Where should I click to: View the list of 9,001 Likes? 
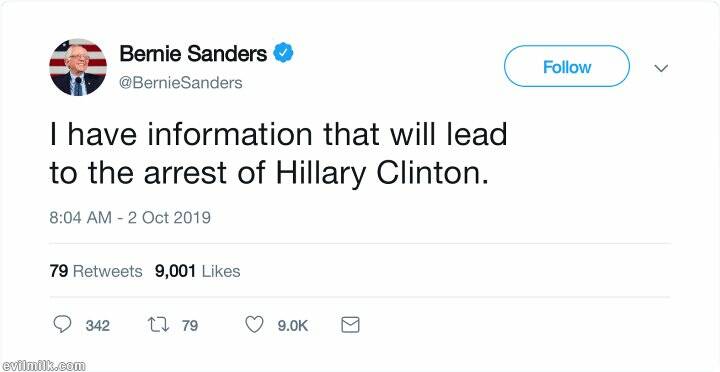pos(197,271)
